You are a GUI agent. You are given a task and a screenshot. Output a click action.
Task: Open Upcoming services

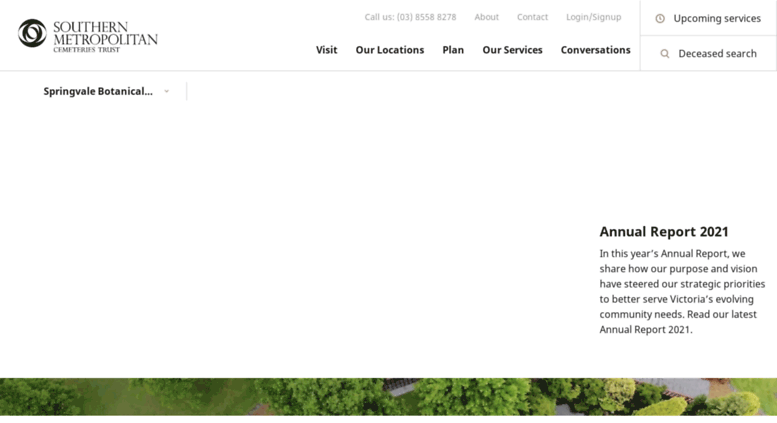[708, 18]
